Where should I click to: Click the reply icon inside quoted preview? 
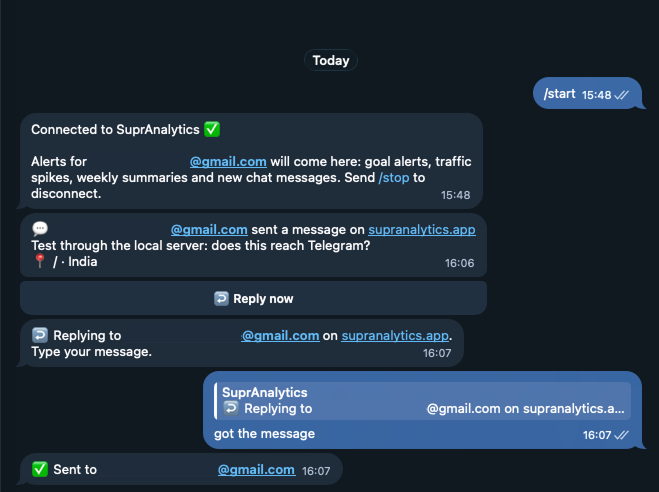(x=231, y=408)
